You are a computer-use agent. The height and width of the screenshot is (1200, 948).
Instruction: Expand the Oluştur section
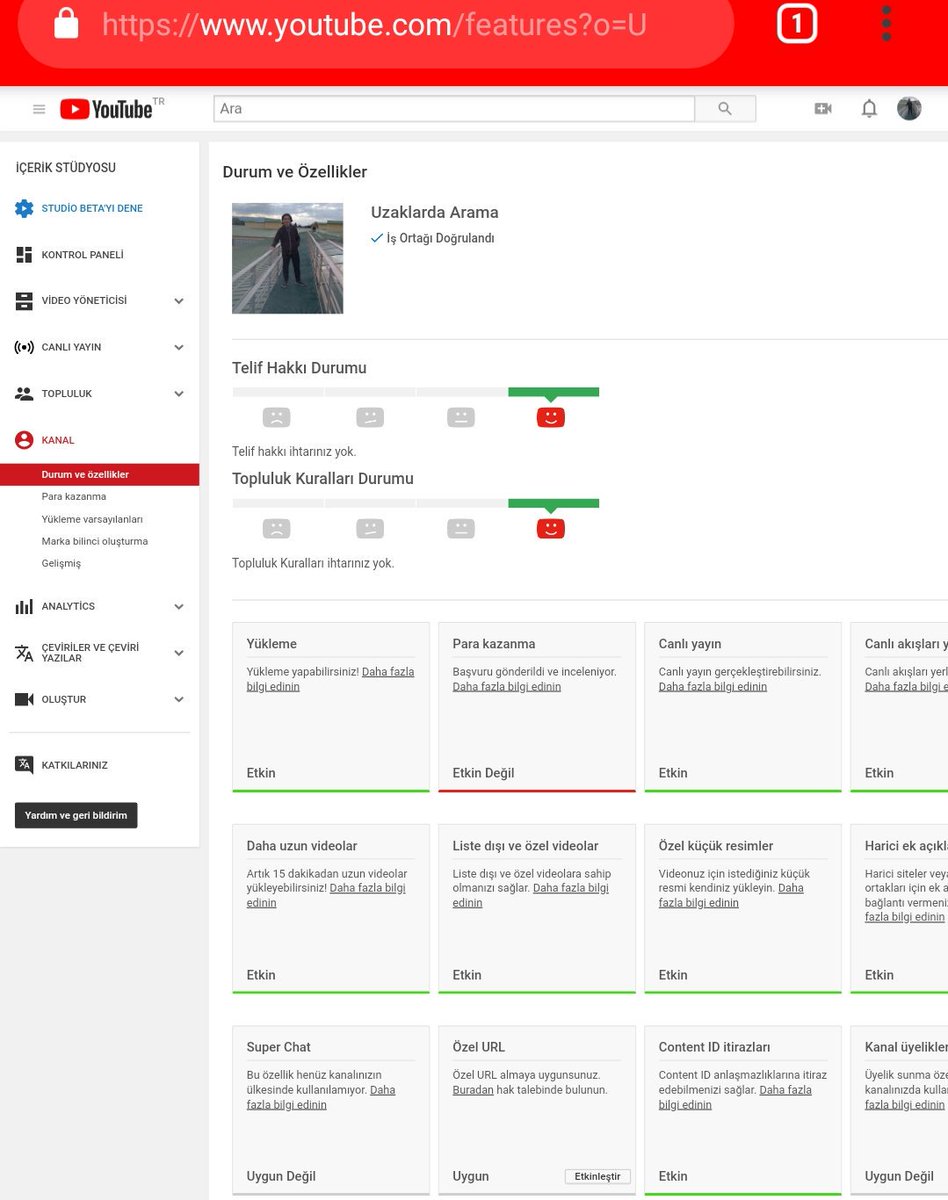click(179, 699)
